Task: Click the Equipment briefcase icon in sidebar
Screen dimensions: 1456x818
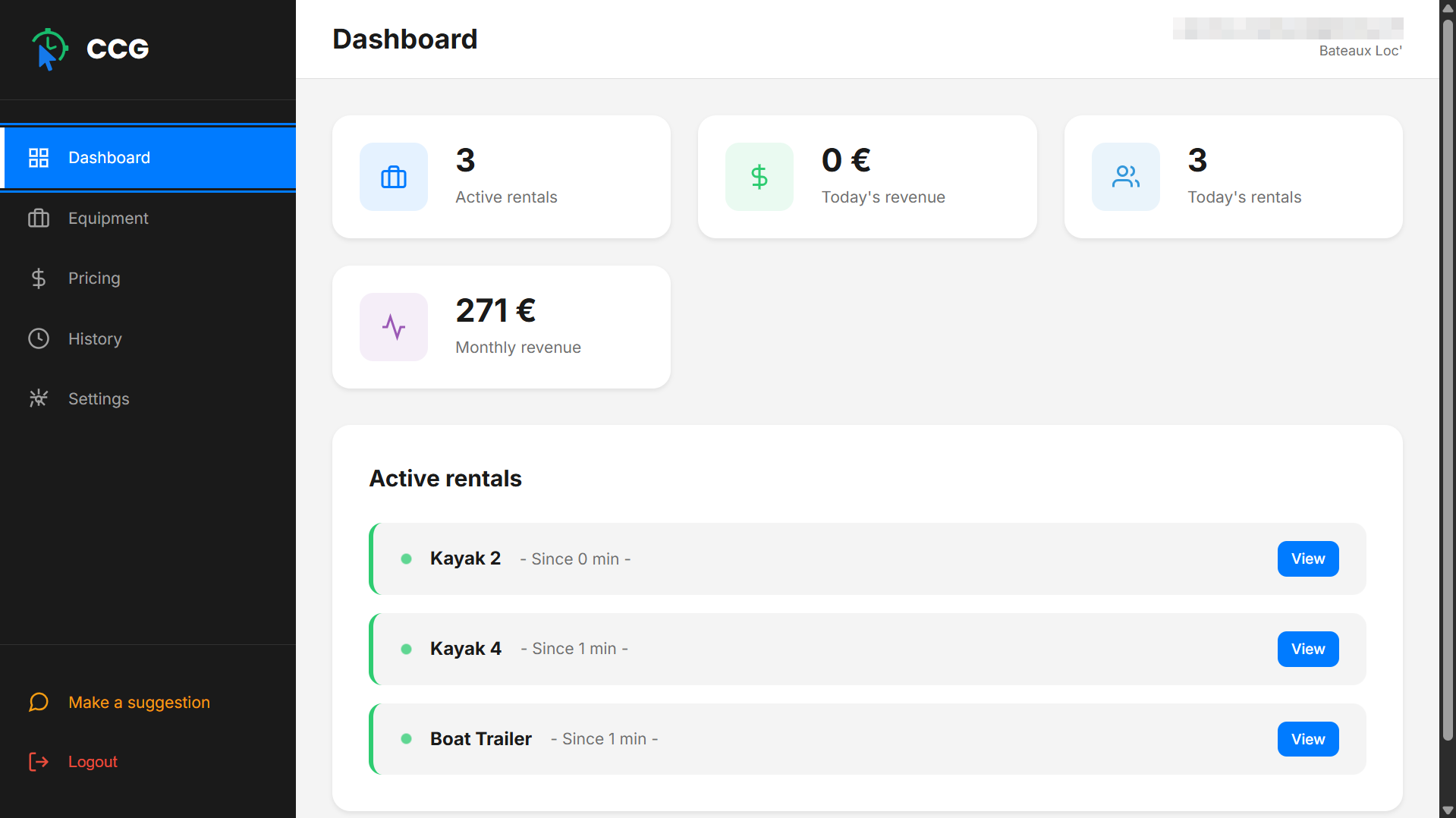Action: pos(39,219)
